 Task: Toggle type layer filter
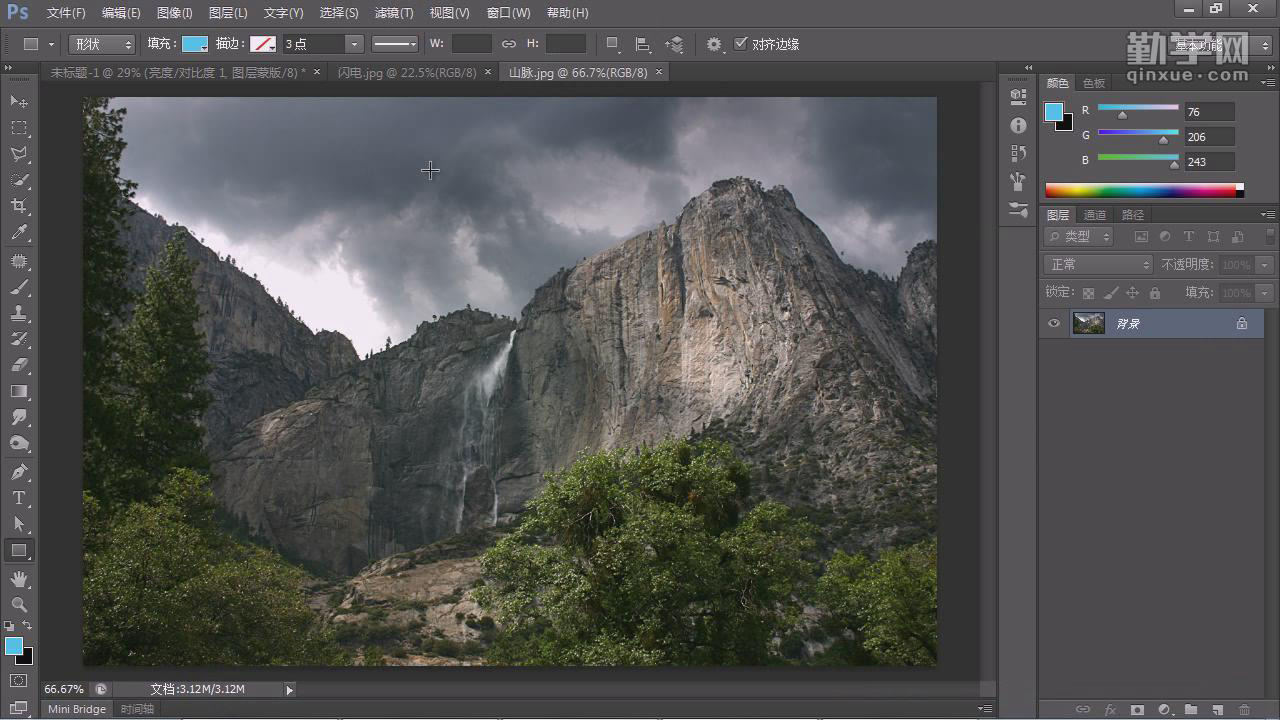coord(1188,237)
